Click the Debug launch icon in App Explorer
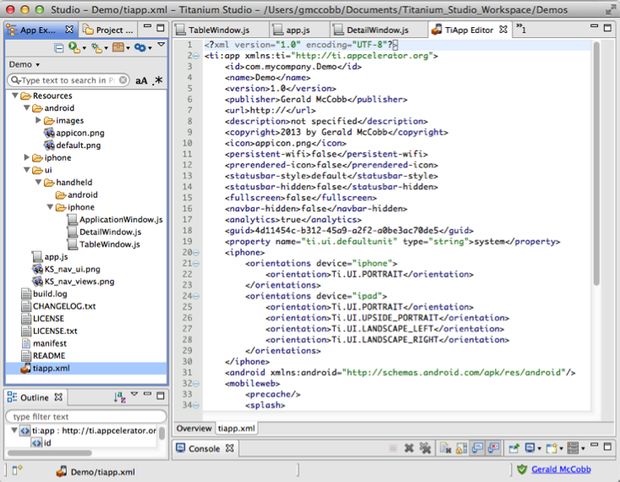This screenshot has height=482, width=620. [x=96, y=48]
